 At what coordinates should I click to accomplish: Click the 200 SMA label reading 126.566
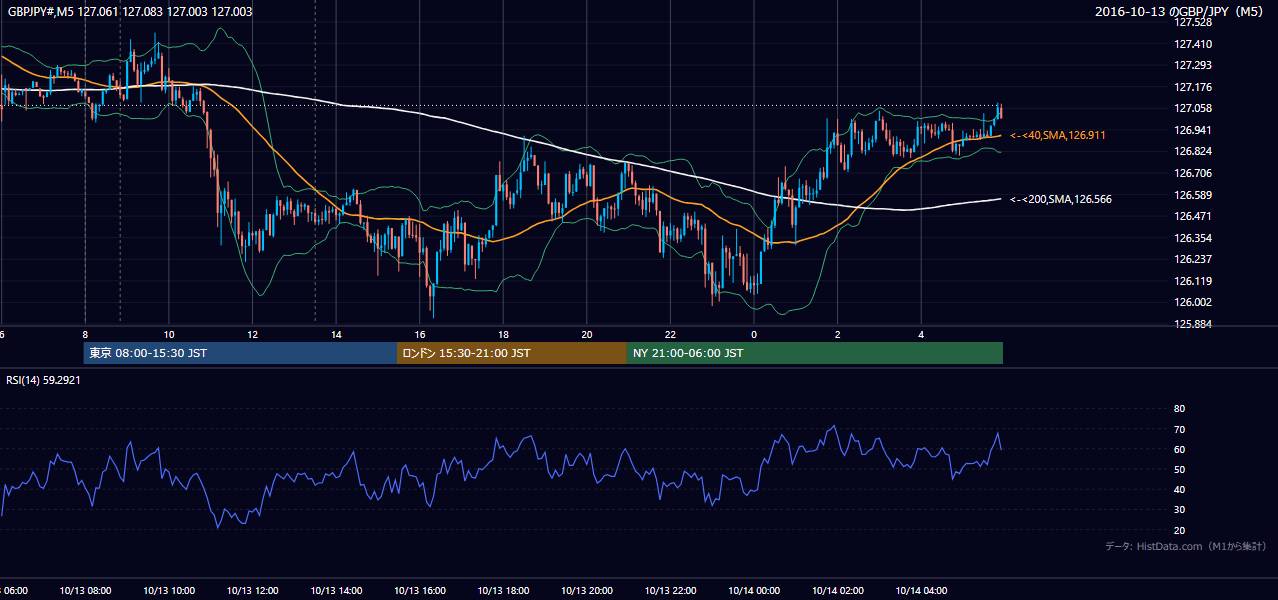(1061, 200)
